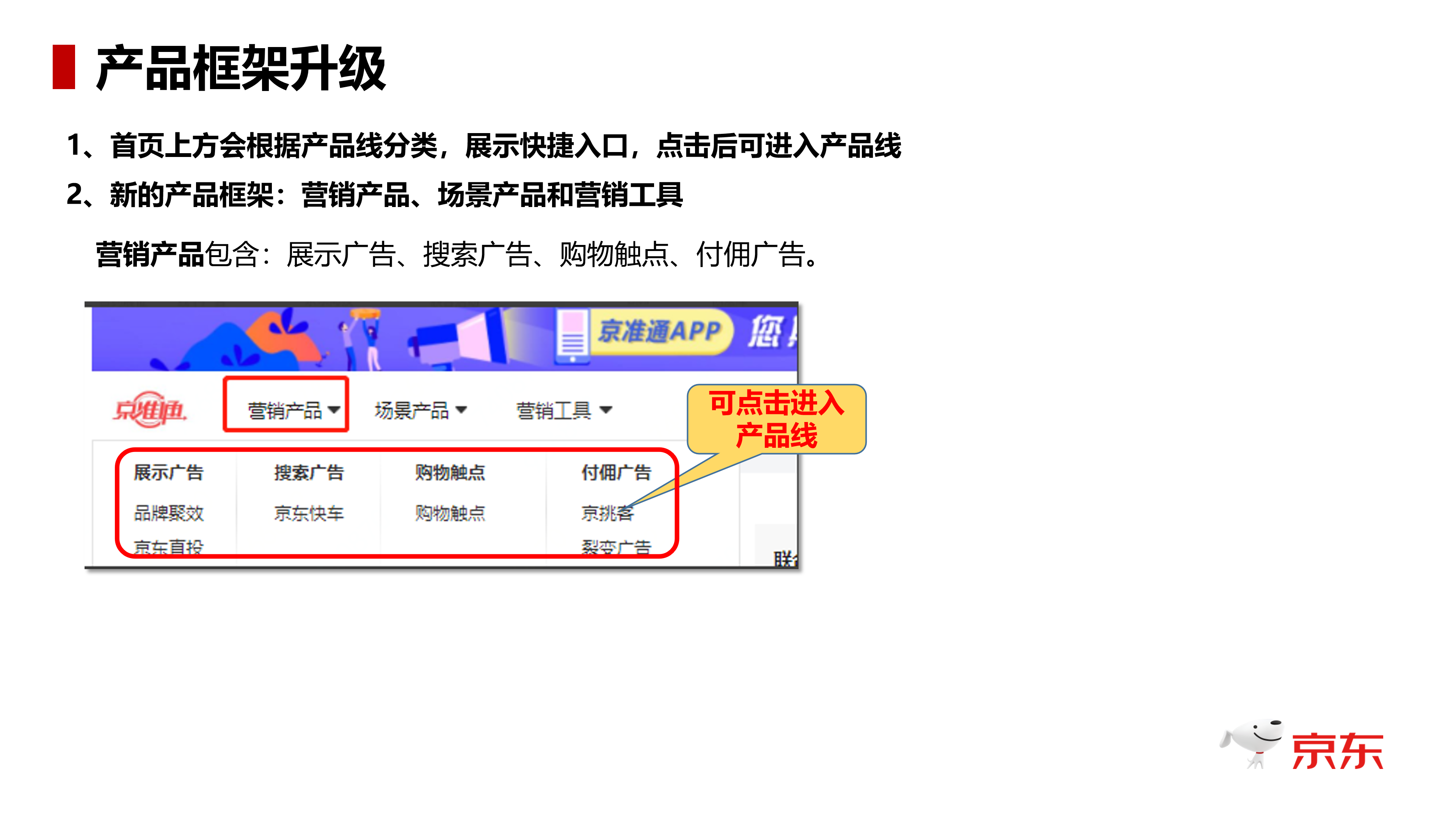Click the slide title 产品框架升级
Screen dimensions: 1456x819
(x=242, y=68)
